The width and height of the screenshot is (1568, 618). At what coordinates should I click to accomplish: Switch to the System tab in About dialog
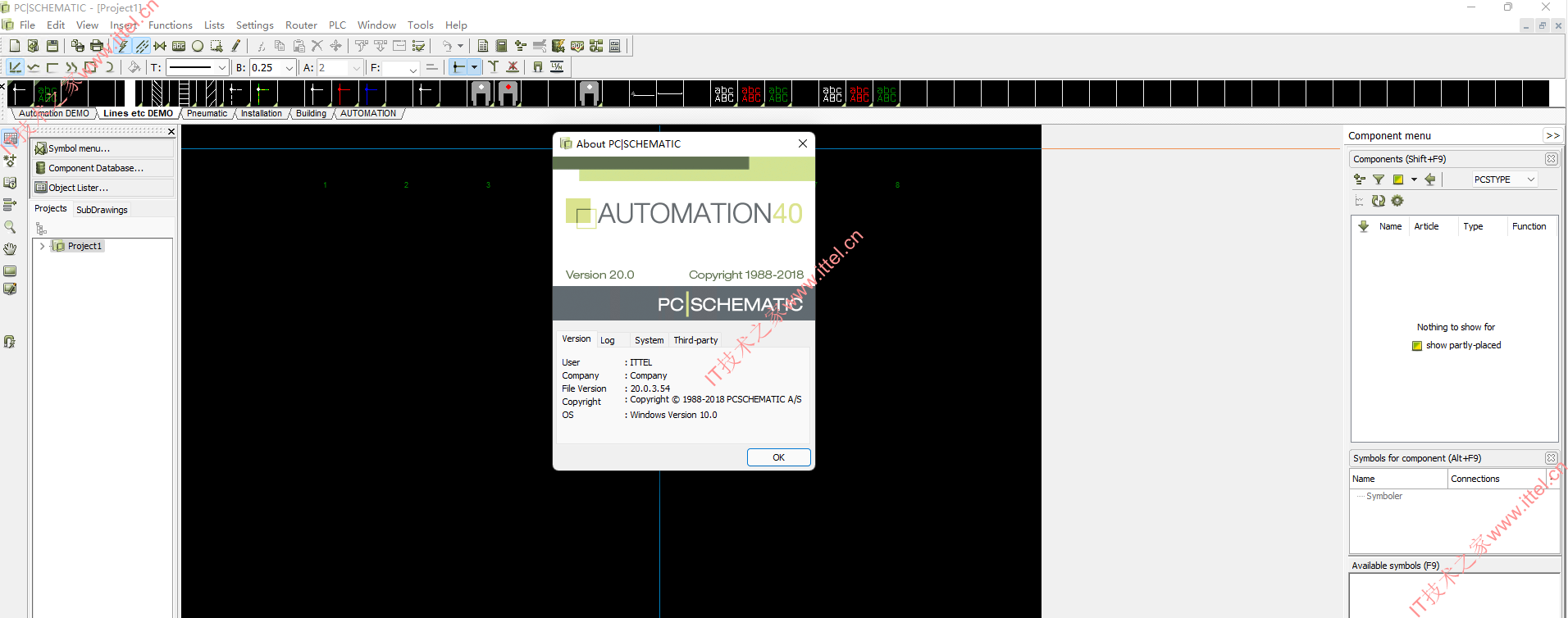pyautogui.click(x=649, y=340)
